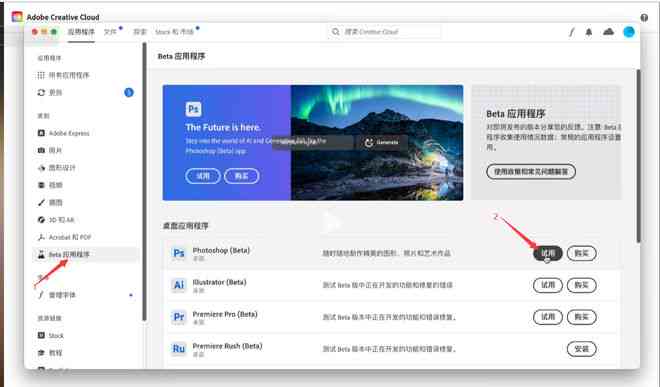Click the Search Creative Cloud field

coord(385,32)
